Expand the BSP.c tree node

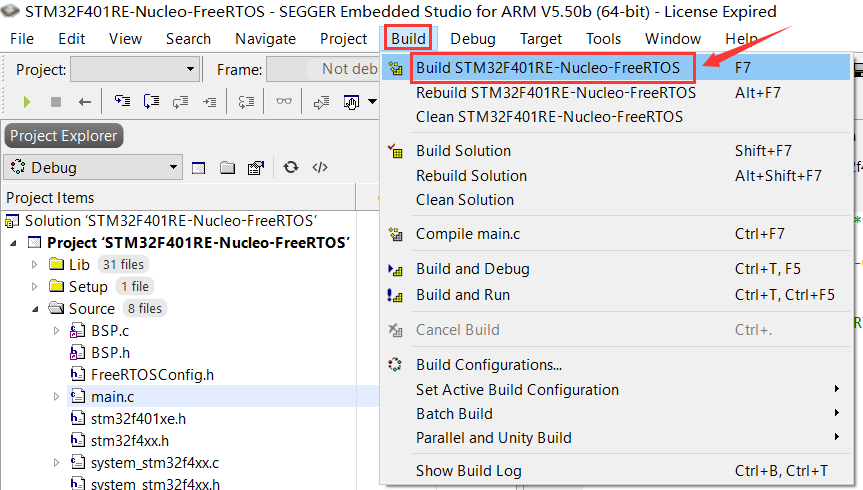pos(56,331)
